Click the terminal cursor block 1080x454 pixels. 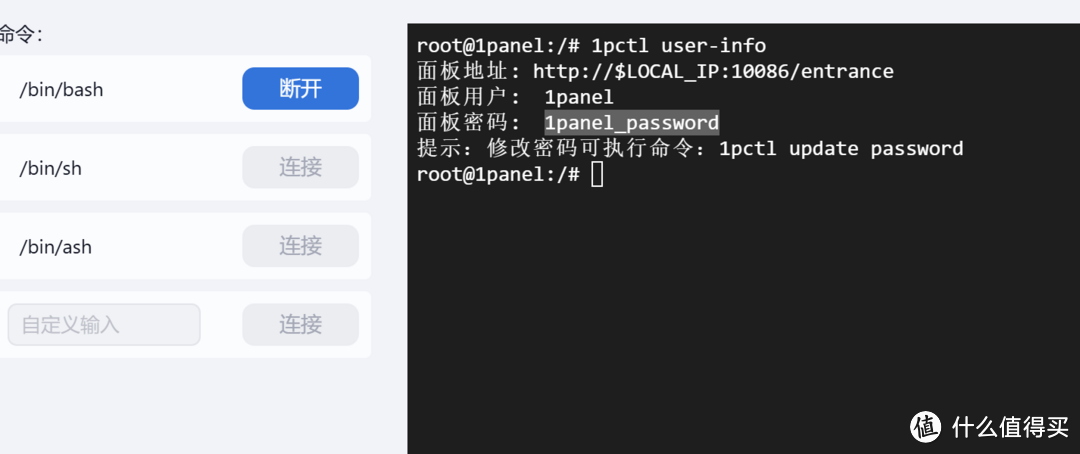(597, 175)
